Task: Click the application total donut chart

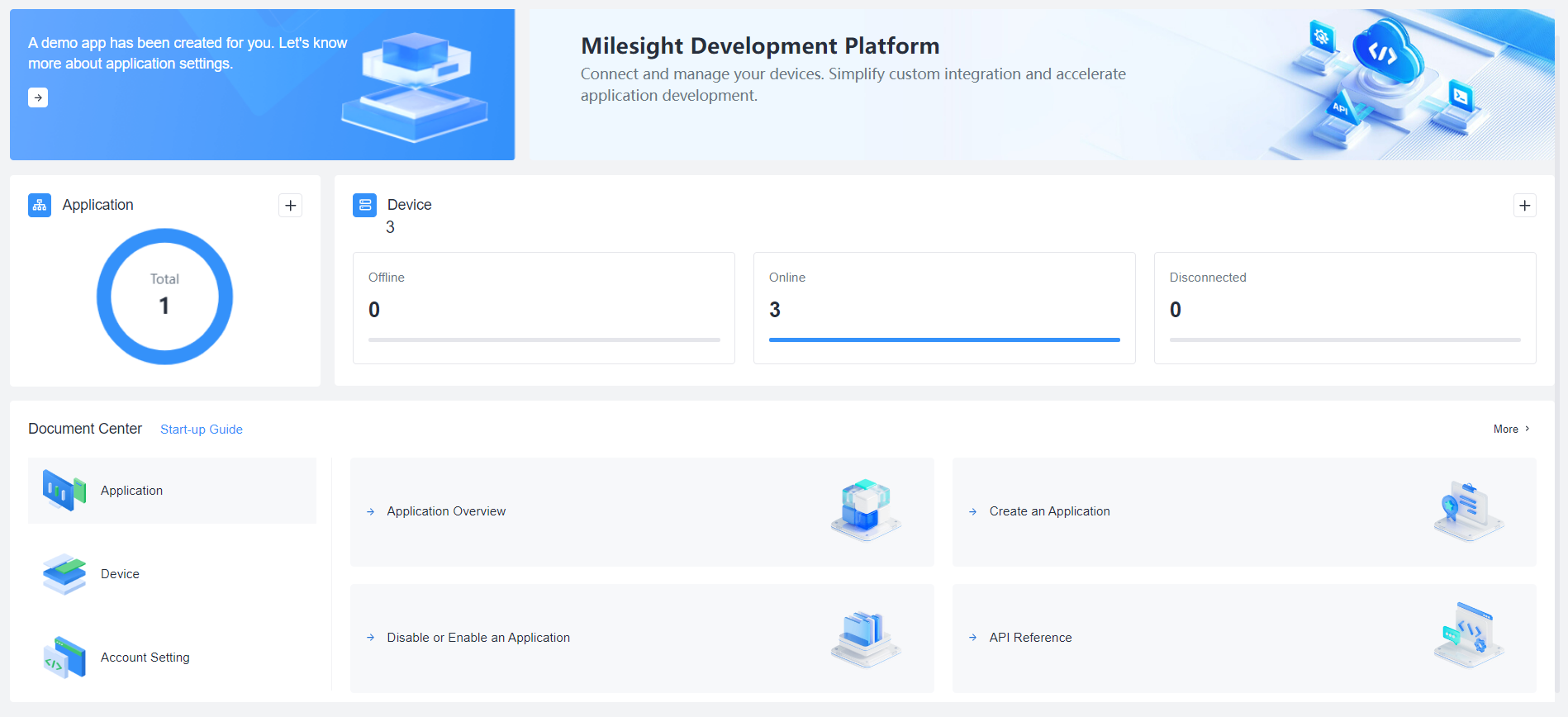Action: (x=165, y=297)
